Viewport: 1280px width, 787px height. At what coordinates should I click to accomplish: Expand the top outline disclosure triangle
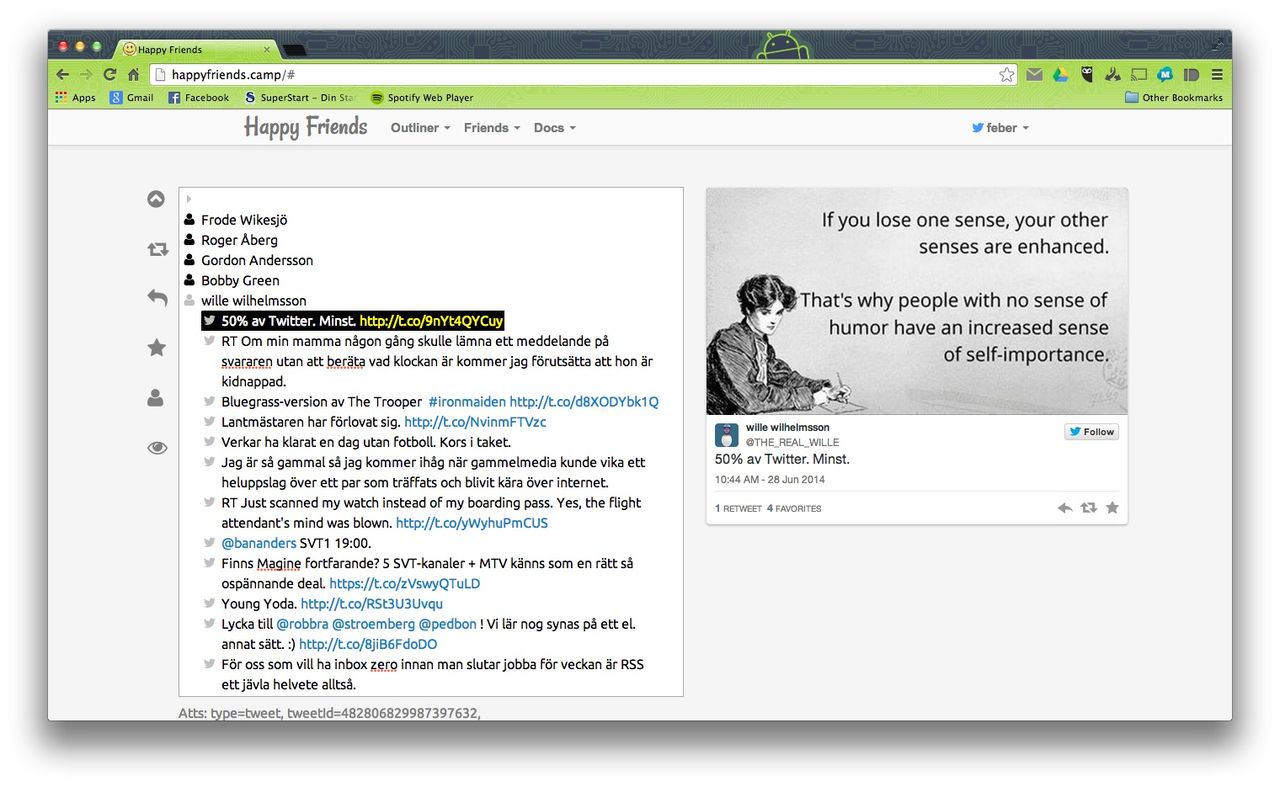click(189, 200)
